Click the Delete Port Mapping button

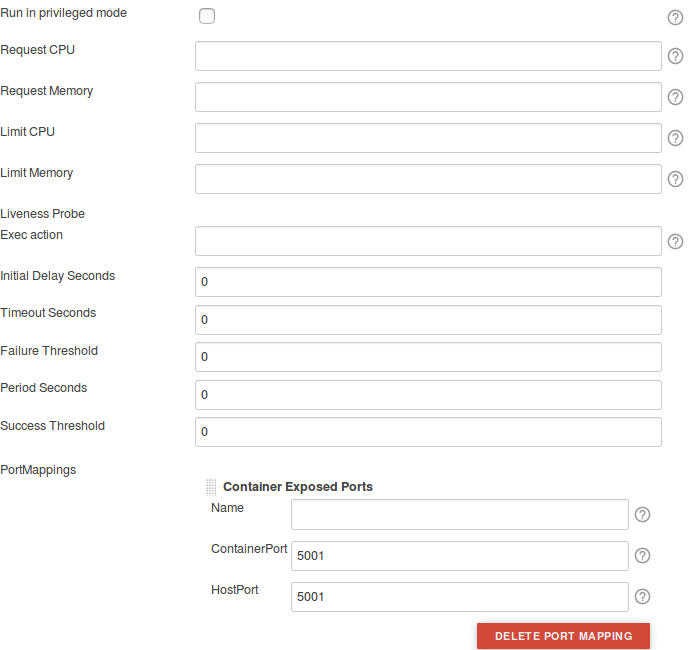coord(563,636)
